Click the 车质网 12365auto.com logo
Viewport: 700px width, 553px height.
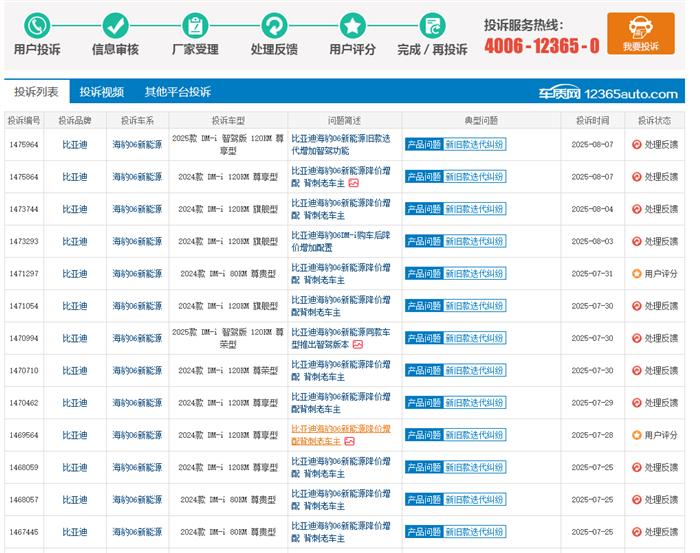pos(608,93)
